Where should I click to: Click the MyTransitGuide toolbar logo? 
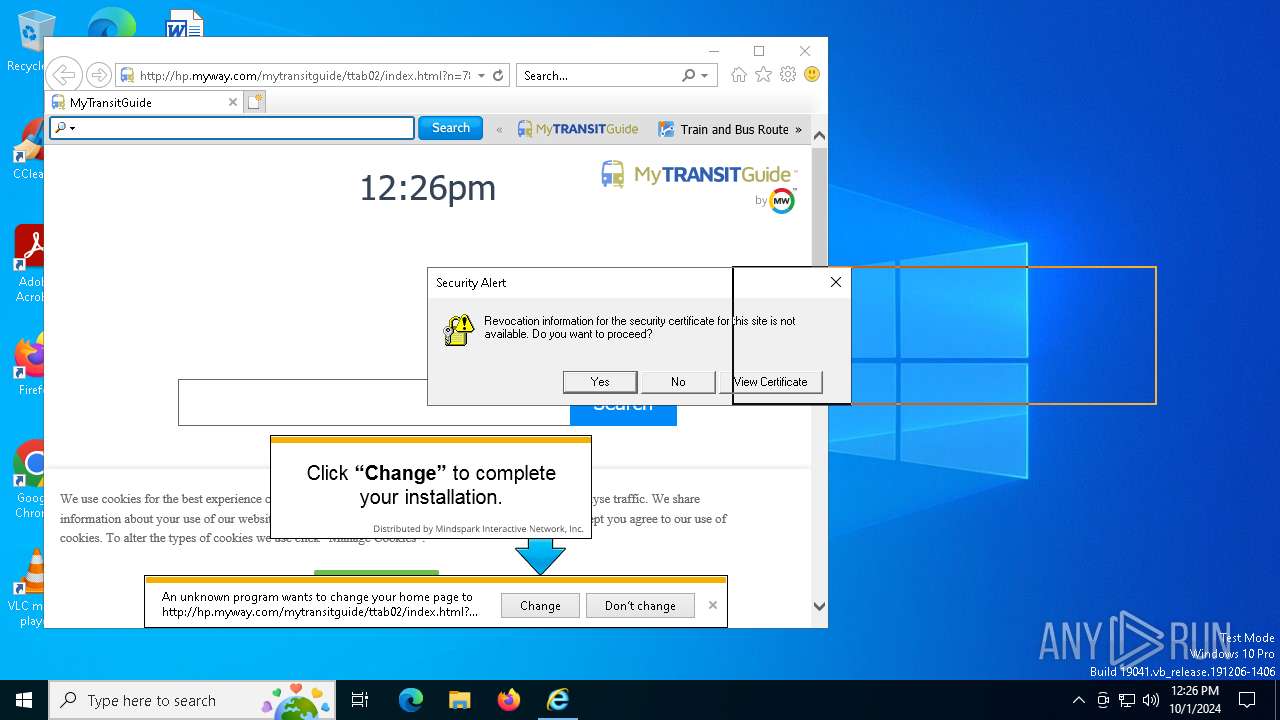(578, 129)
